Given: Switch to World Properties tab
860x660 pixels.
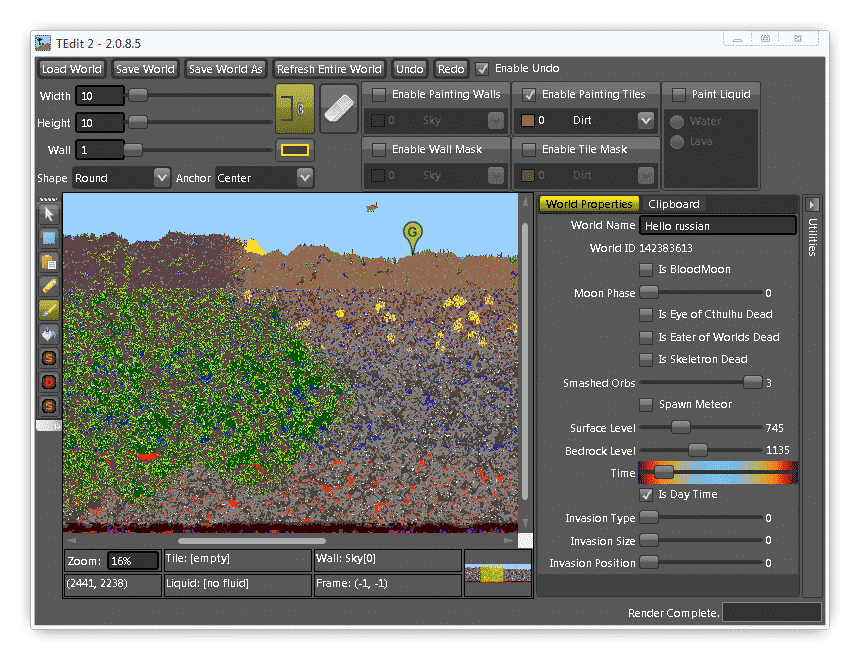Looking at the screenshot, I should [x=589, y=204].
